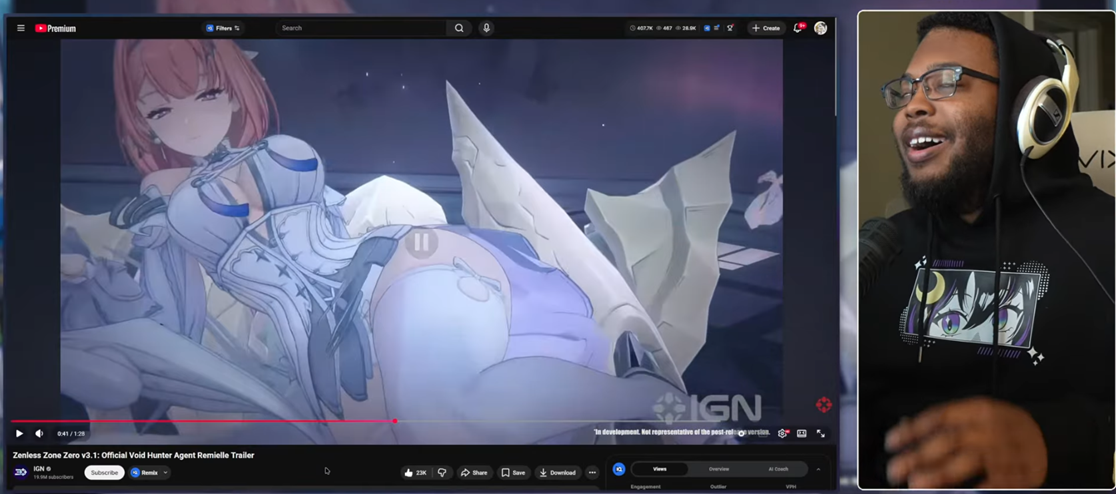This screenshot has width=1116, height=494.
Task: Dislike the video
Action: 442,473
